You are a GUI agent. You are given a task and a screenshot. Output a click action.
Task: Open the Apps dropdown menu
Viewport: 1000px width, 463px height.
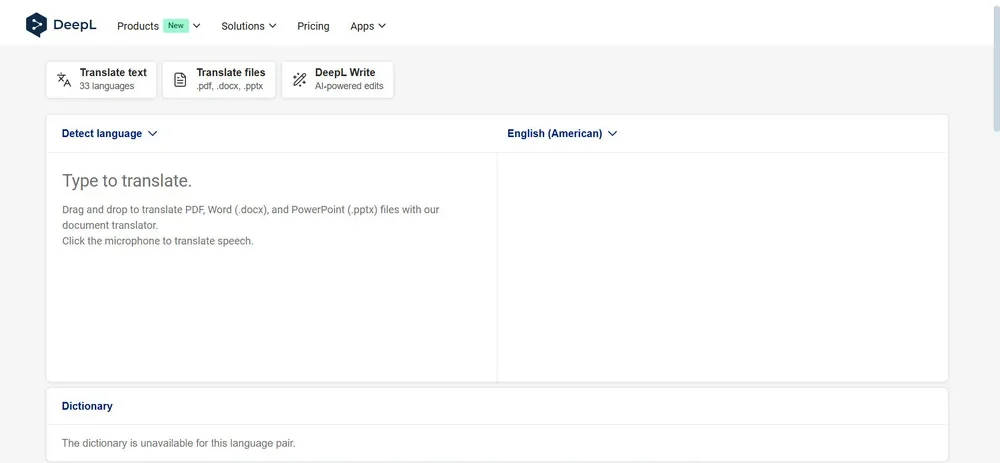(367, 26)
